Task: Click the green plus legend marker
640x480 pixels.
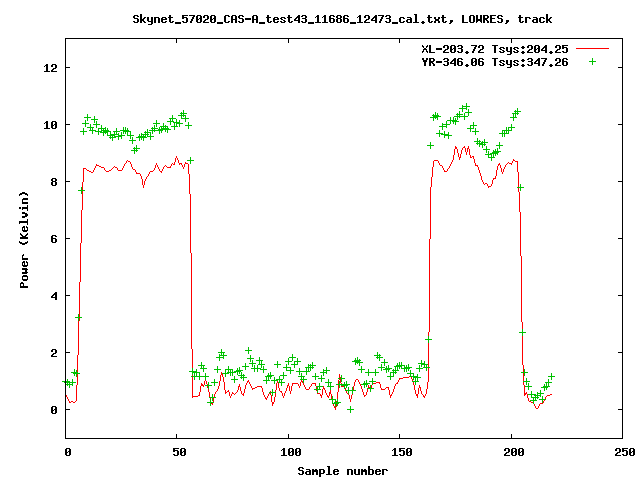Action: pyautogui.click(x=592, y=62)
